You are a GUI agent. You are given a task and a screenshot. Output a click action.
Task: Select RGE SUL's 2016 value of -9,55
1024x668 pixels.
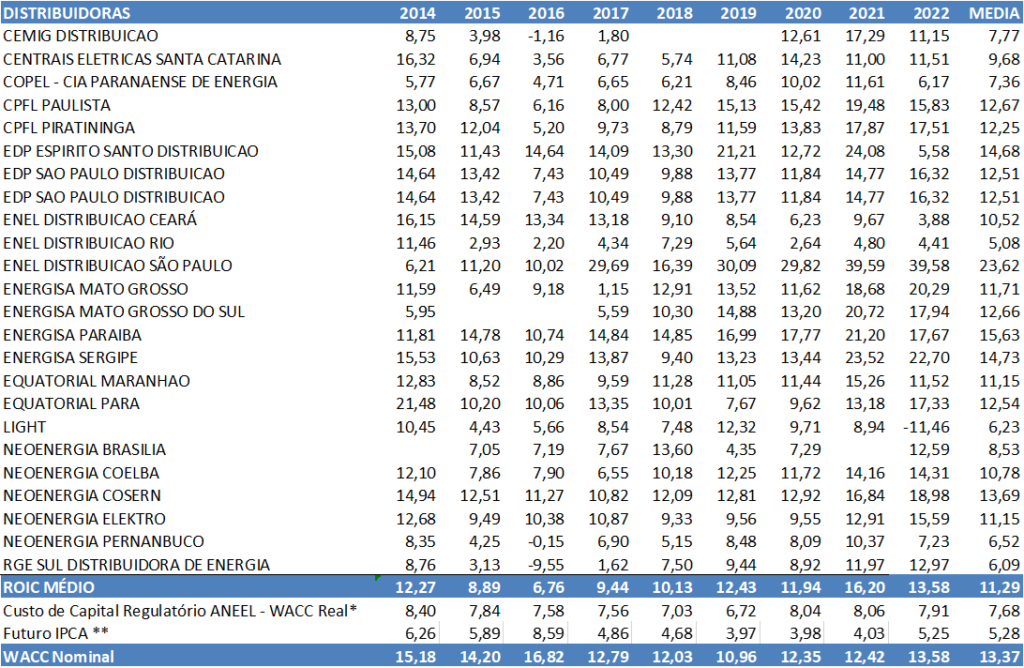click(546, 565)
